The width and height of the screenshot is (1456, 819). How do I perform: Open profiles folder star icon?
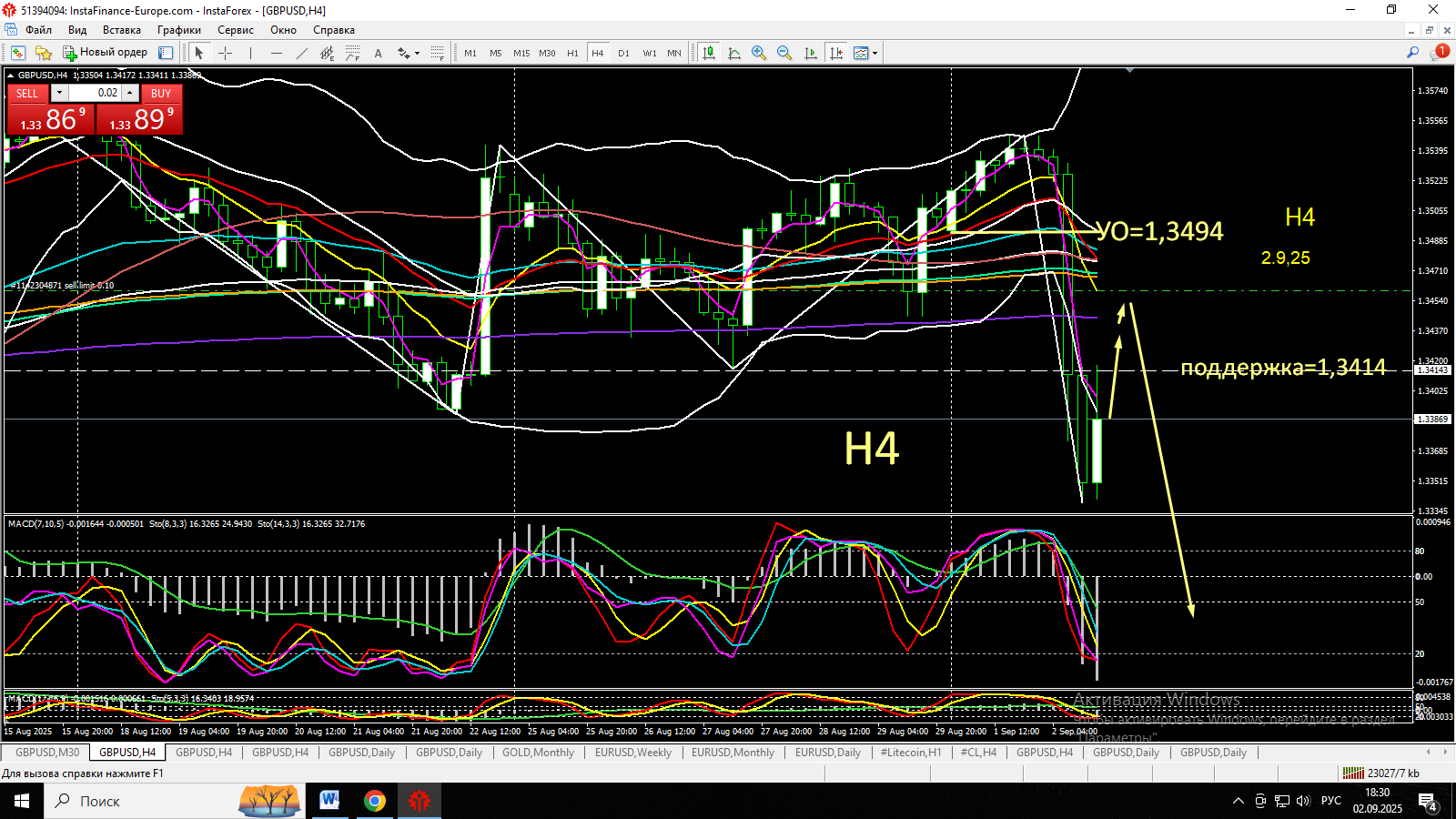tap(43, 53)
